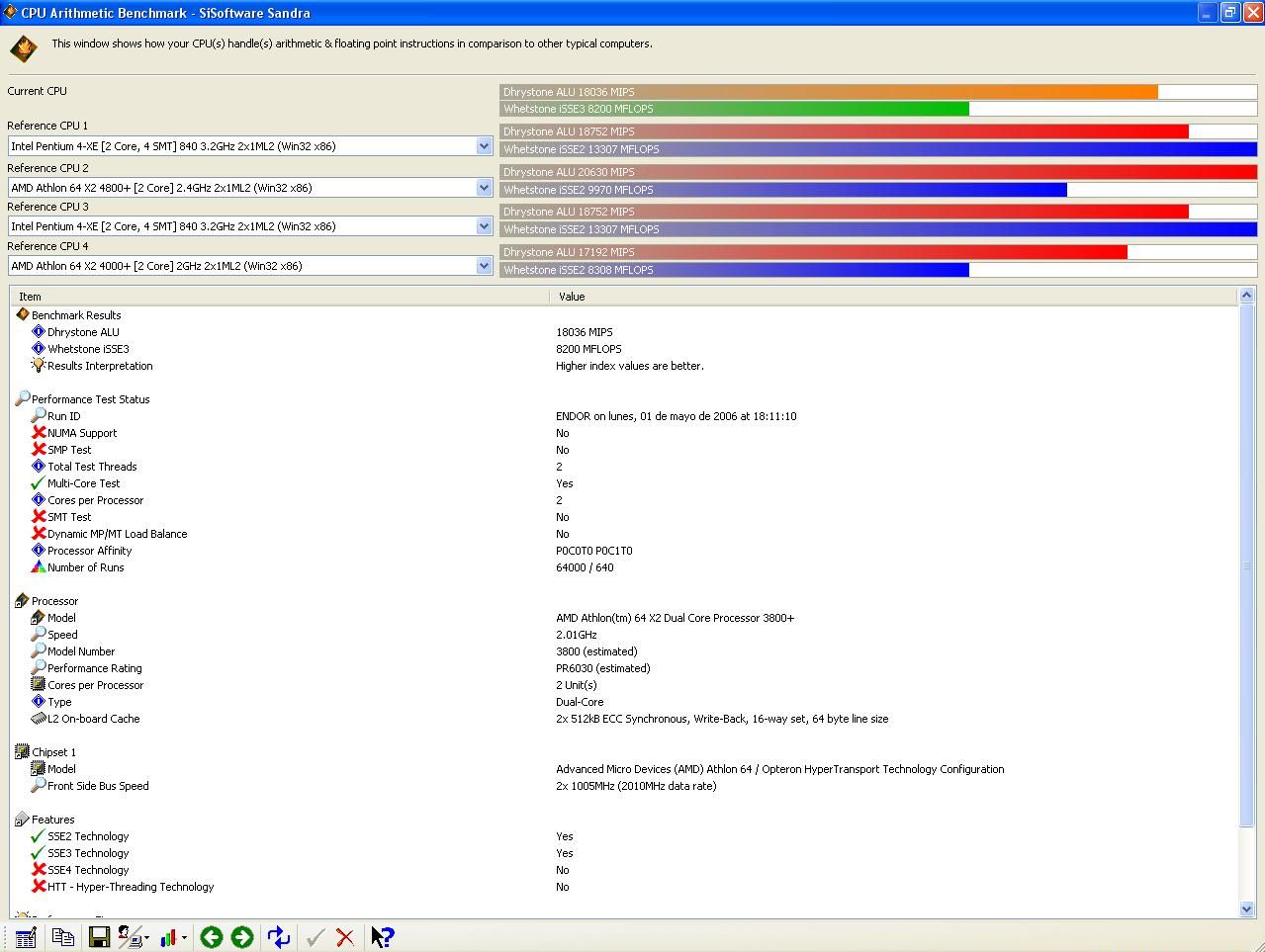Click the green check beside SSE2 Technology

[x=39, y=836]
